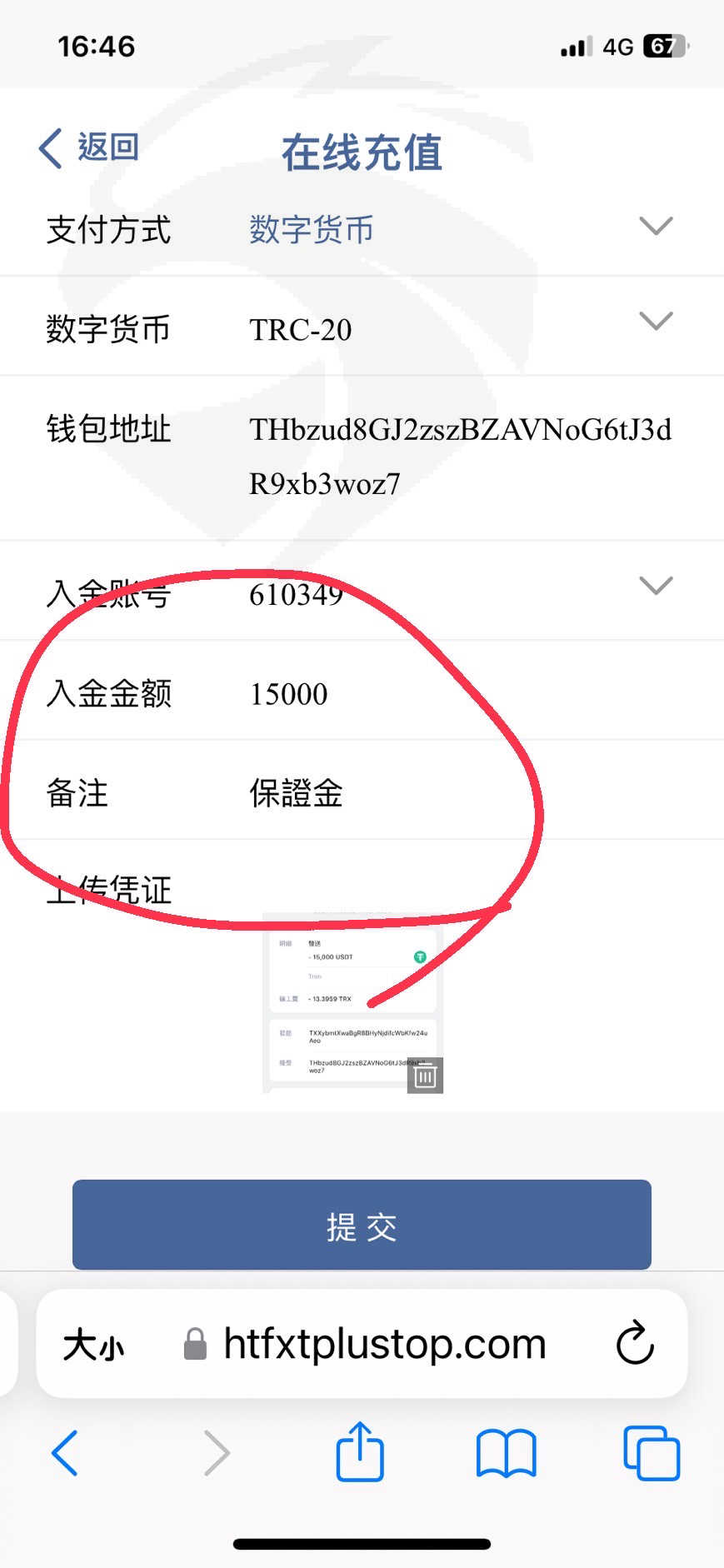Go back with Safari's left arrow
The width and height of the screenshot is (724, 1568).
coord(65,1453)
